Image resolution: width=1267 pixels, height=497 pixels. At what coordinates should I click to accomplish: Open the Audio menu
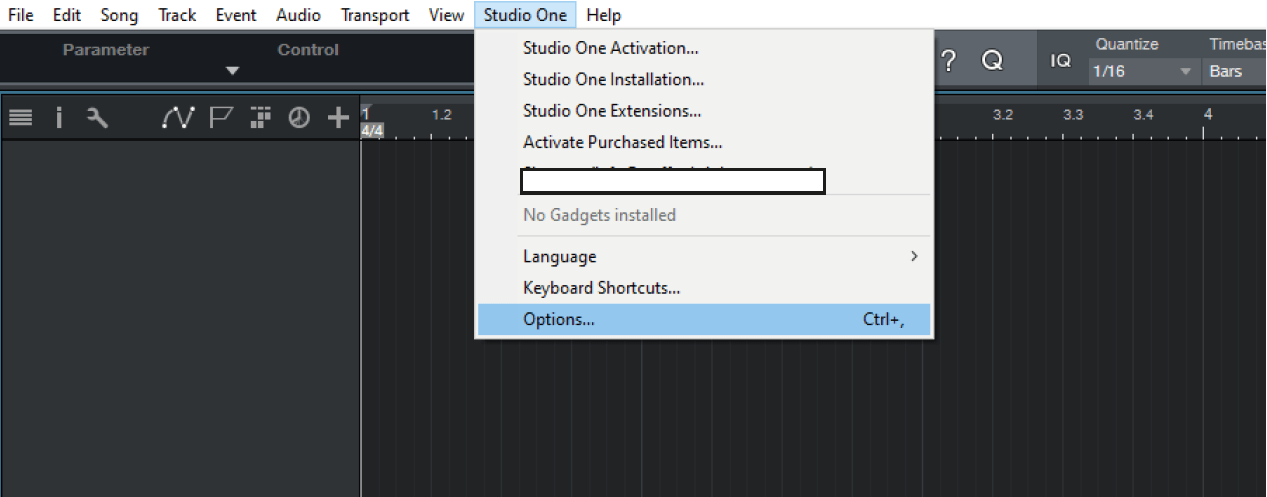pyautogui.click(x=298, y=15)
